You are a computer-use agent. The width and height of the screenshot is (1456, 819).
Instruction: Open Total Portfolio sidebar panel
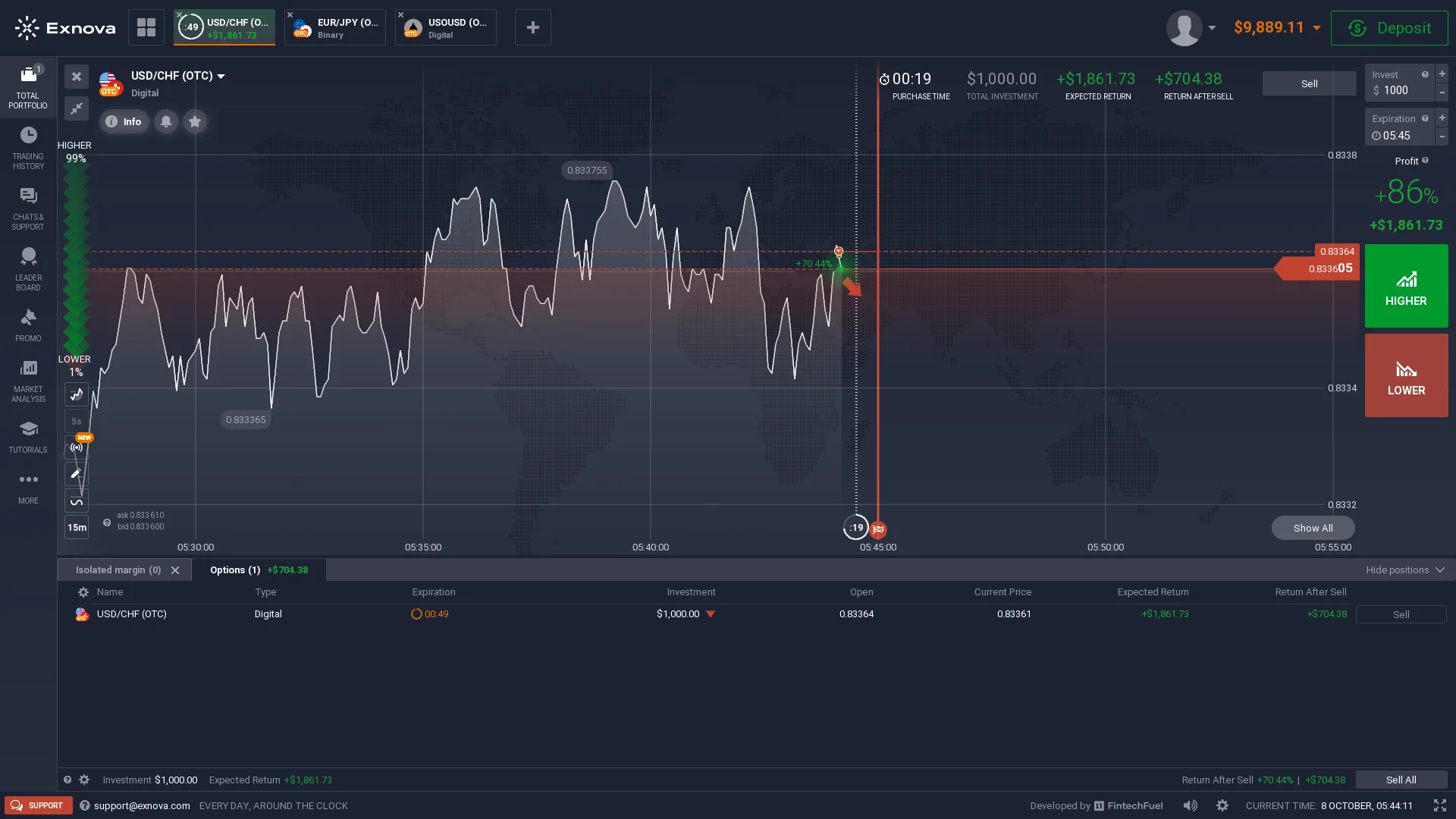(28, 87)
